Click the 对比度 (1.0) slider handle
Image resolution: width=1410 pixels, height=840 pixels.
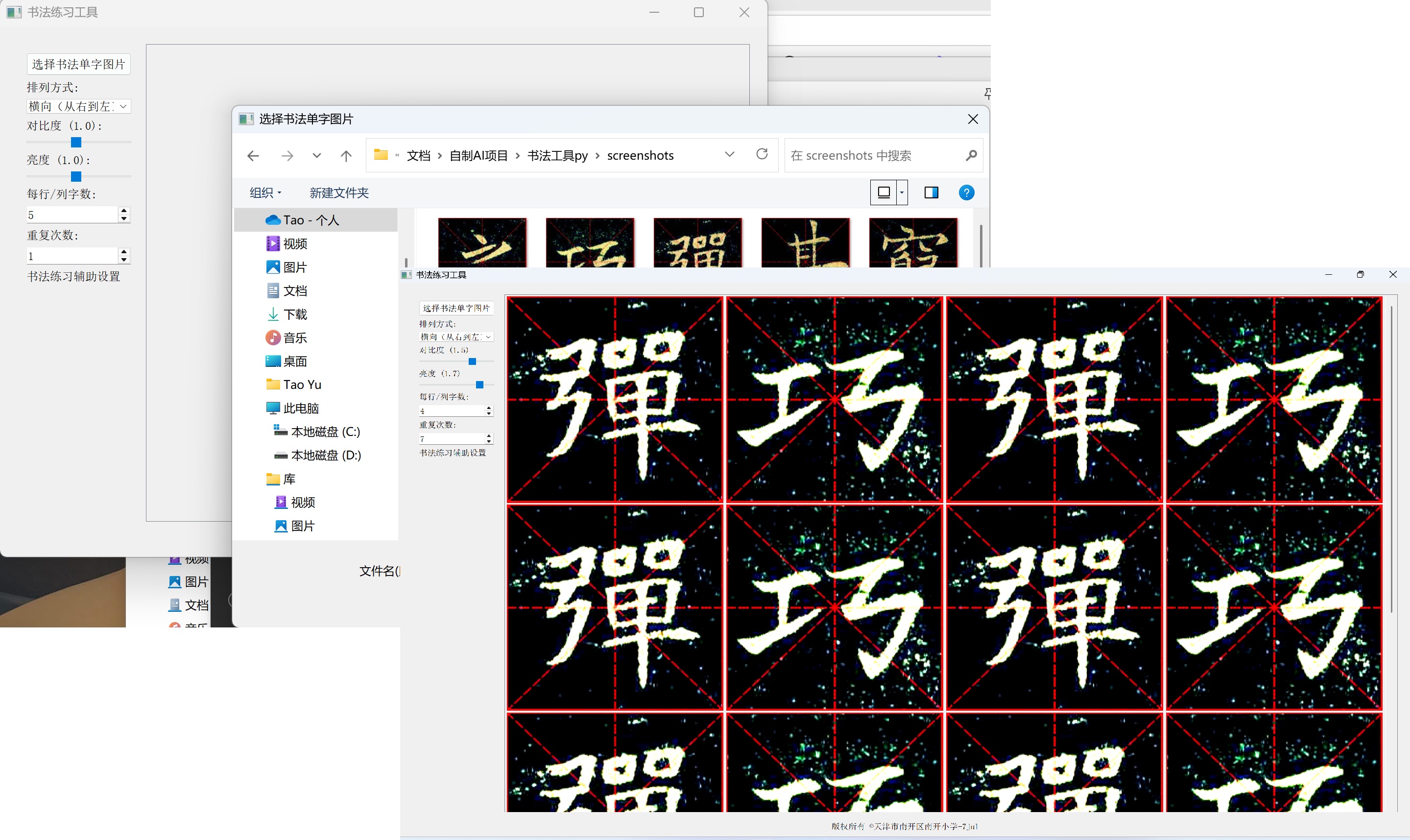coord(76,142)
